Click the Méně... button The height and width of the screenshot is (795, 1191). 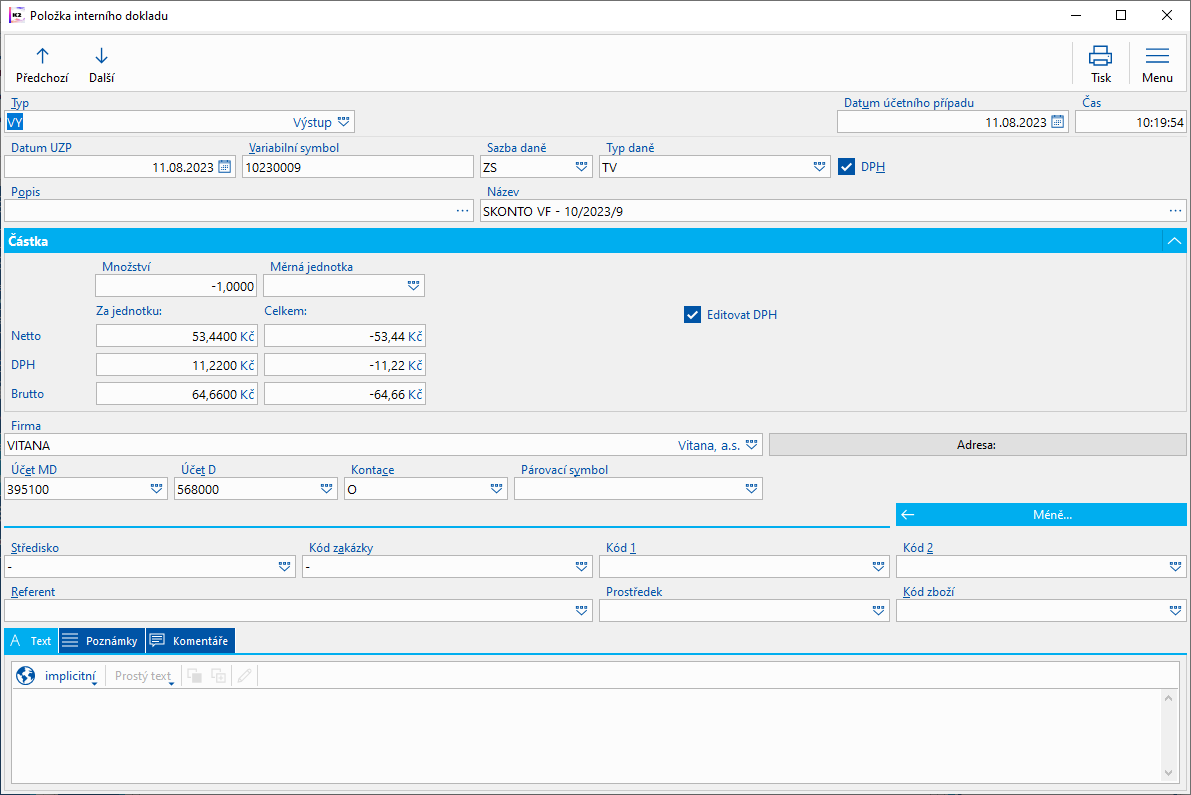[x=1041, y=515]
